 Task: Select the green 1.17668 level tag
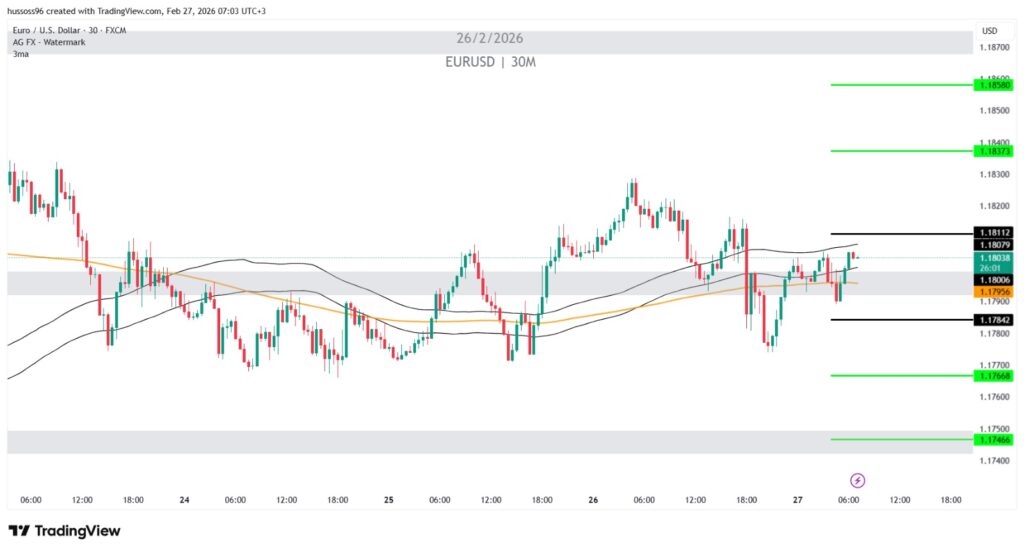click(996, 376)
